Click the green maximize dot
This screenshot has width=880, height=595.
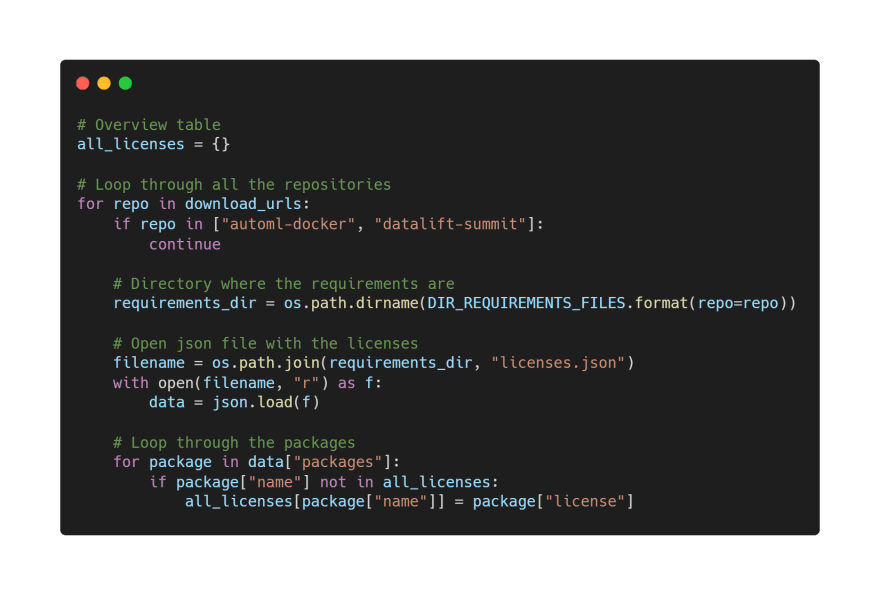pyautogui.click(x=125, y=83)
